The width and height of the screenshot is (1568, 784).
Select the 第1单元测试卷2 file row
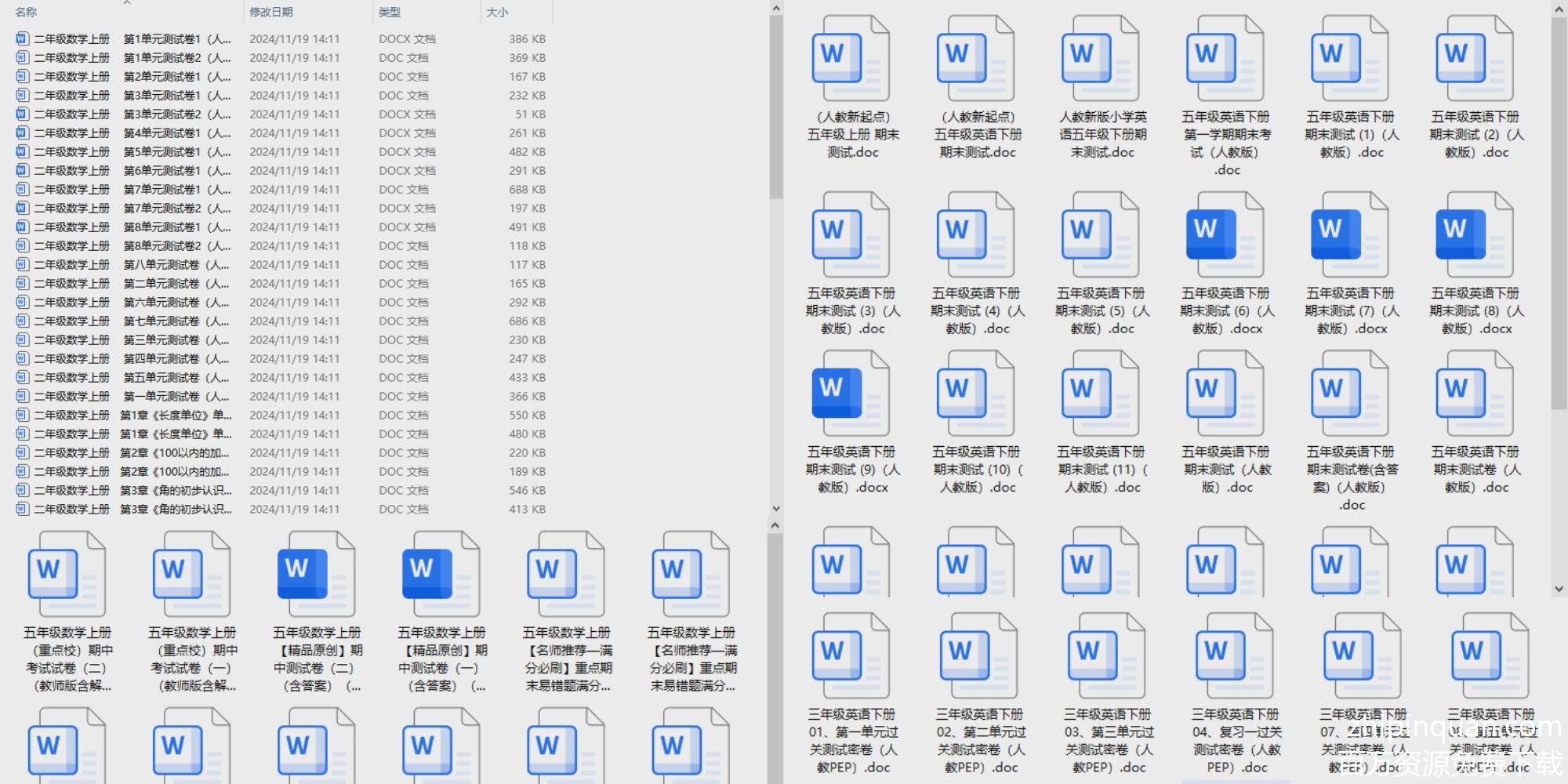[x=281, y=57]
